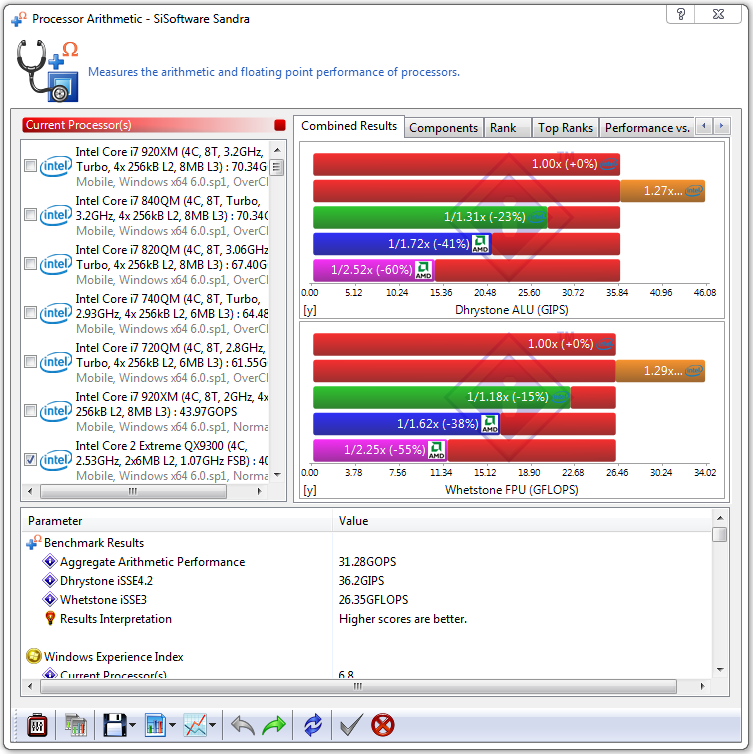Check the Core i7 720QM checkbox
753x754 pixels.
30,362
